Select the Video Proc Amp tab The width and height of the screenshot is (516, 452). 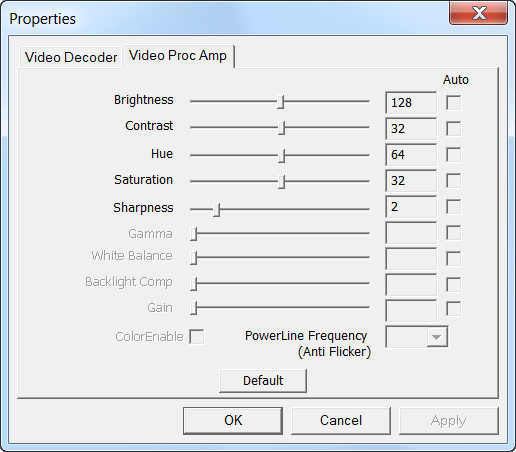178,56
